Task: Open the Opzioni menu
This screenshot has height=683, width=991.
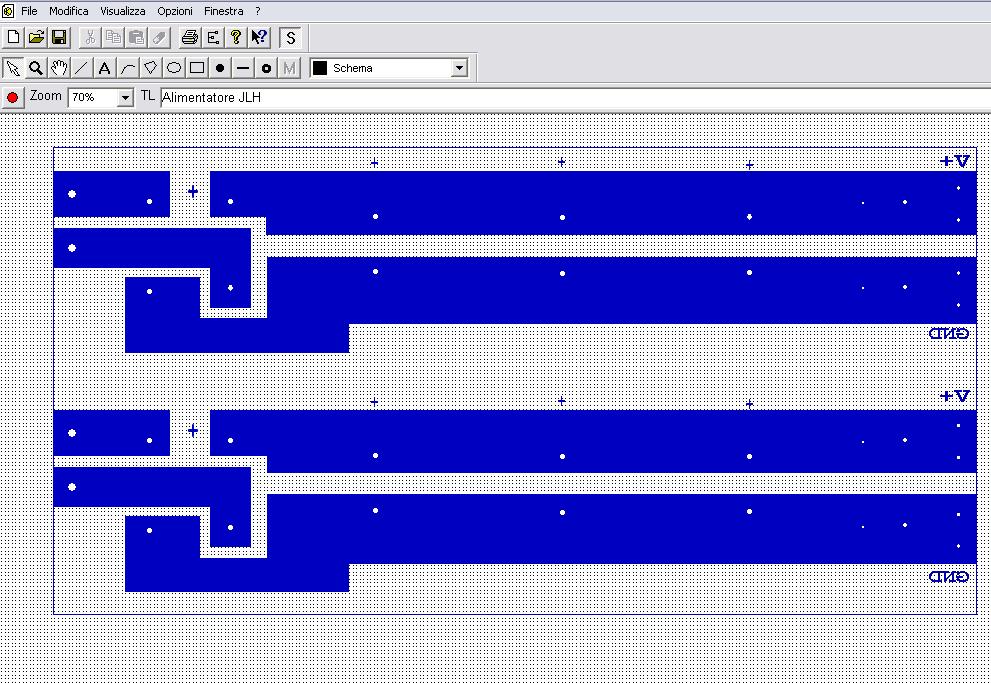Action: pyautogui.click(x=175, y=11)
